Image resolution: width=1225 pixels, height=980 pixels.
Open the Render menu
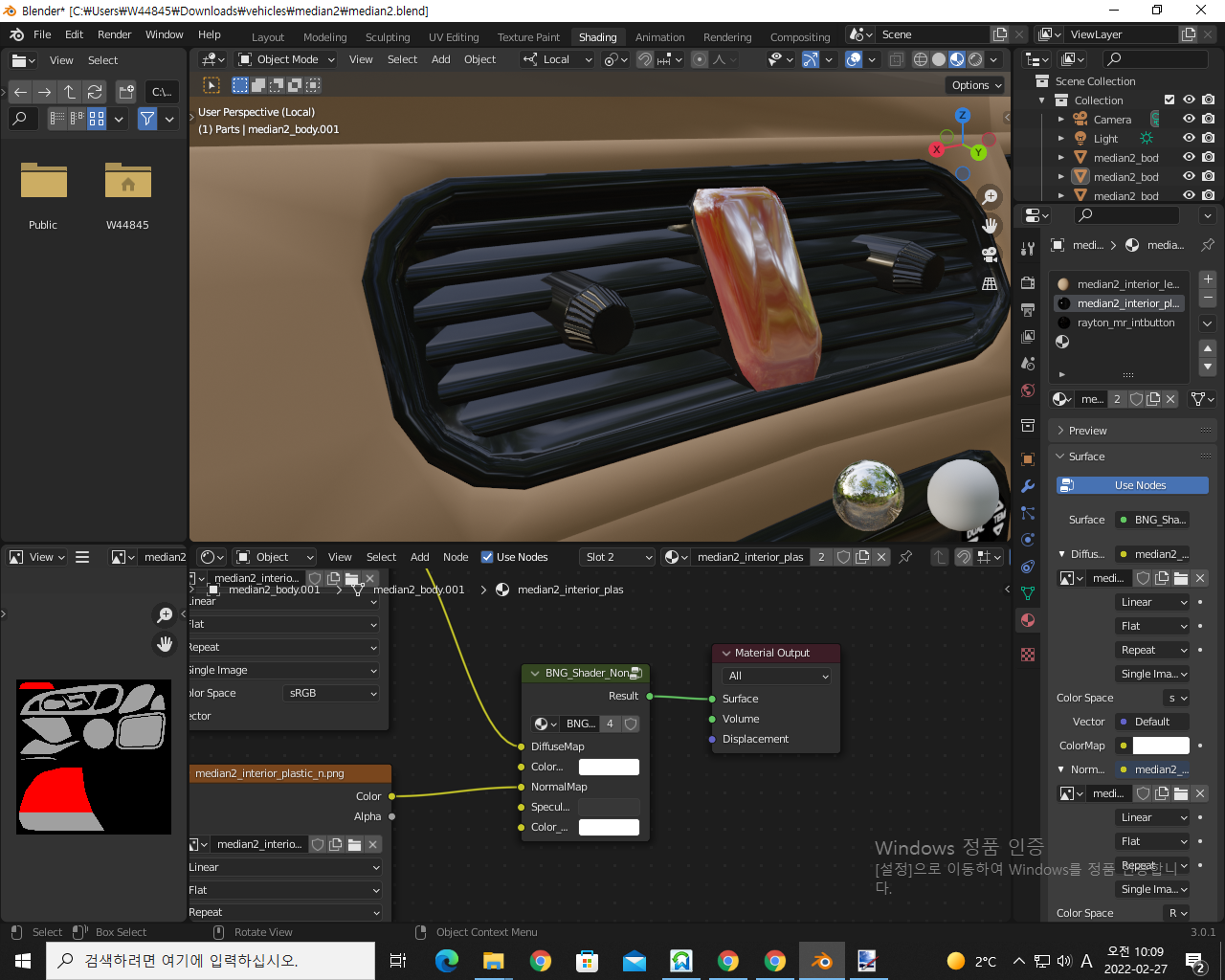pyautogui.click(x=114, y=34)
